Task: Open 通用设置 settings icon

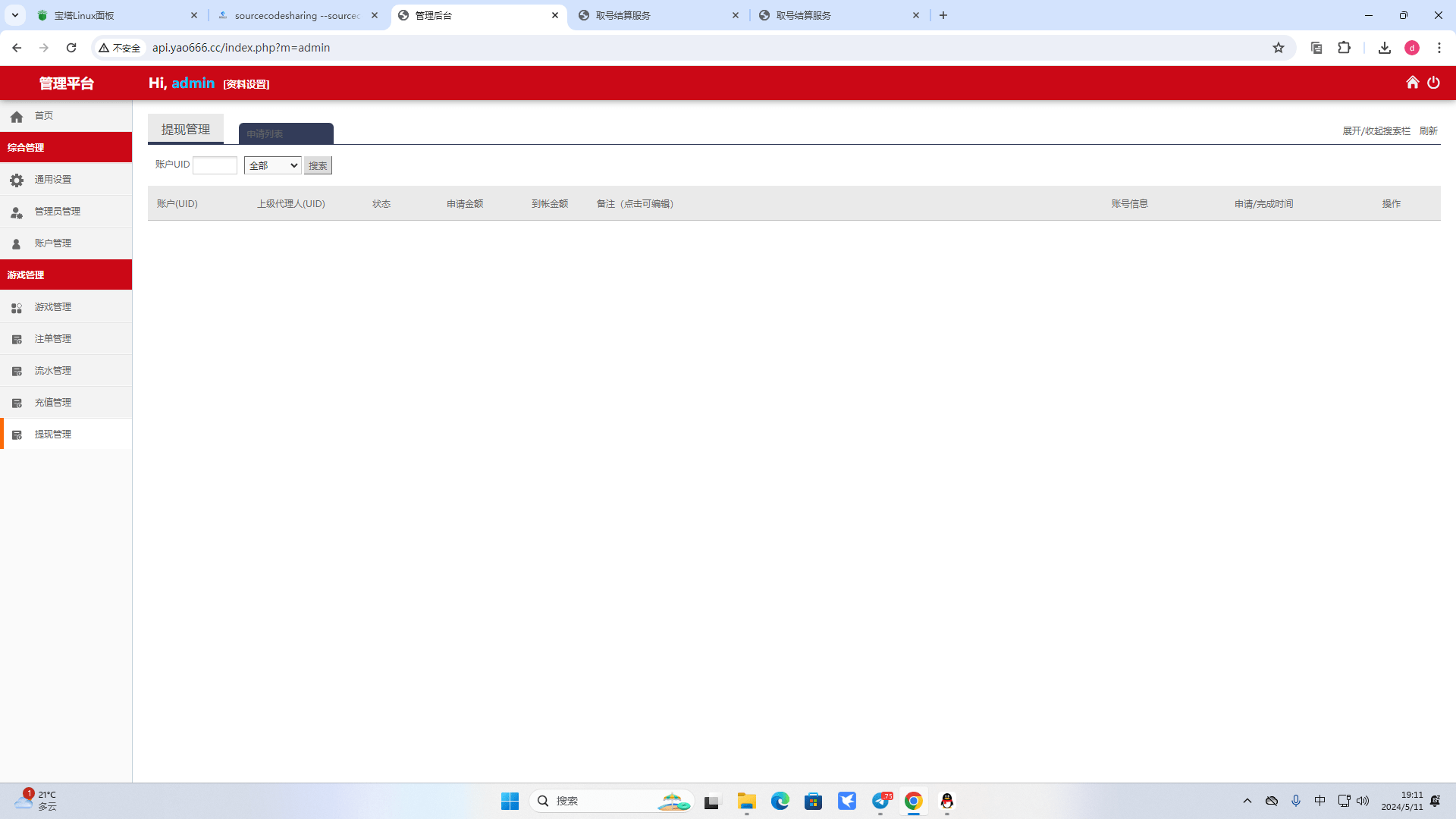Action: click(17, 180)
